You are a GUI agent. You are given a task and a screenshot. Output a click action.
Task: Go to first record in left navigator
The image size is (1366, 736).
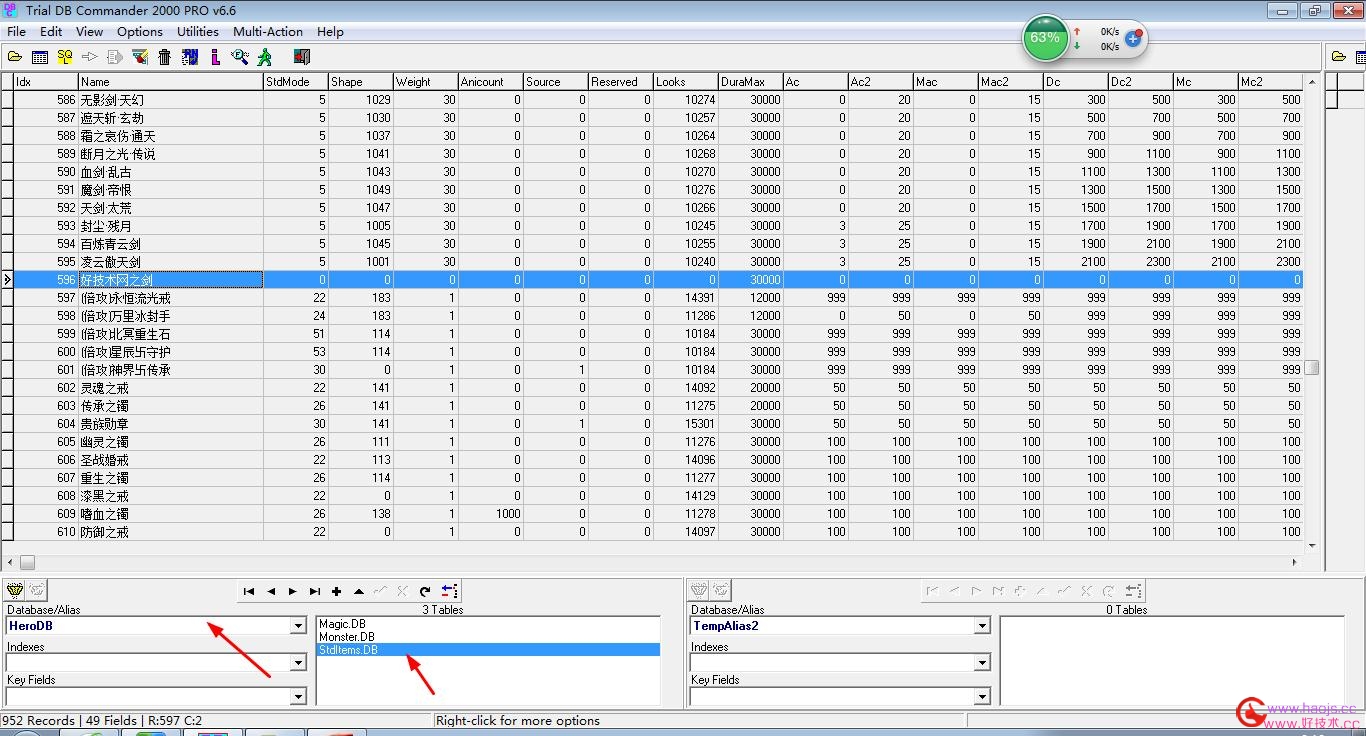click(x=249, y=591)
